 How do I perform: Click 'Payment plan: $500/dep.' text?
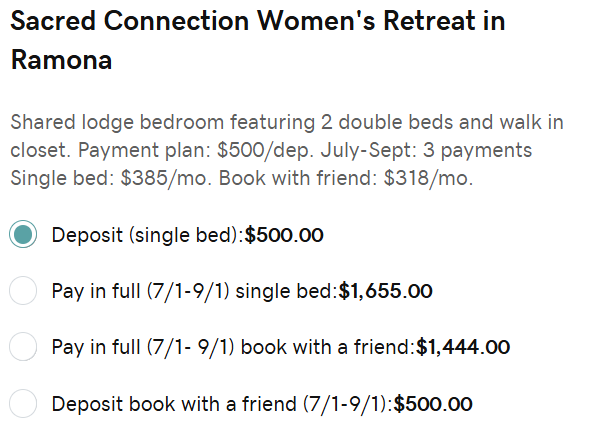(x=196, y=151)
